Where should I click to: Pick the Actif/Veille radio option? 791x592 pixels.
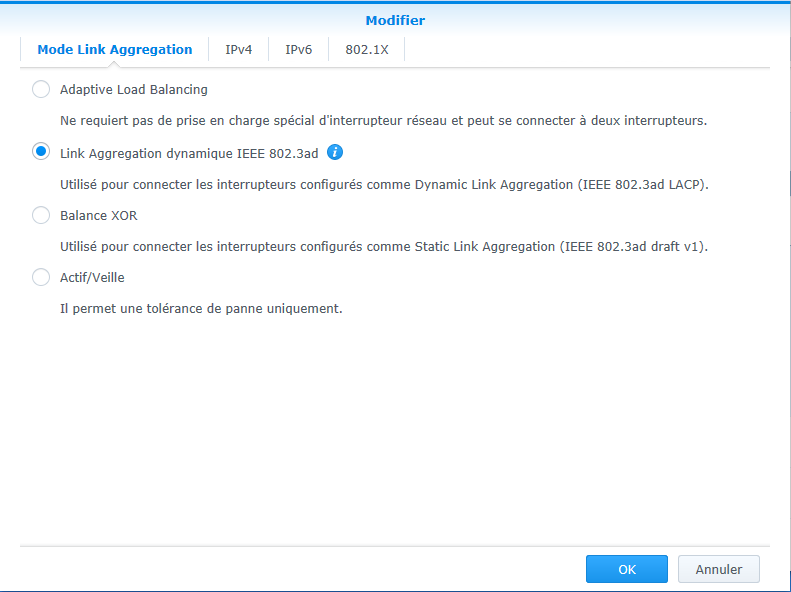(x=41, y=277)
